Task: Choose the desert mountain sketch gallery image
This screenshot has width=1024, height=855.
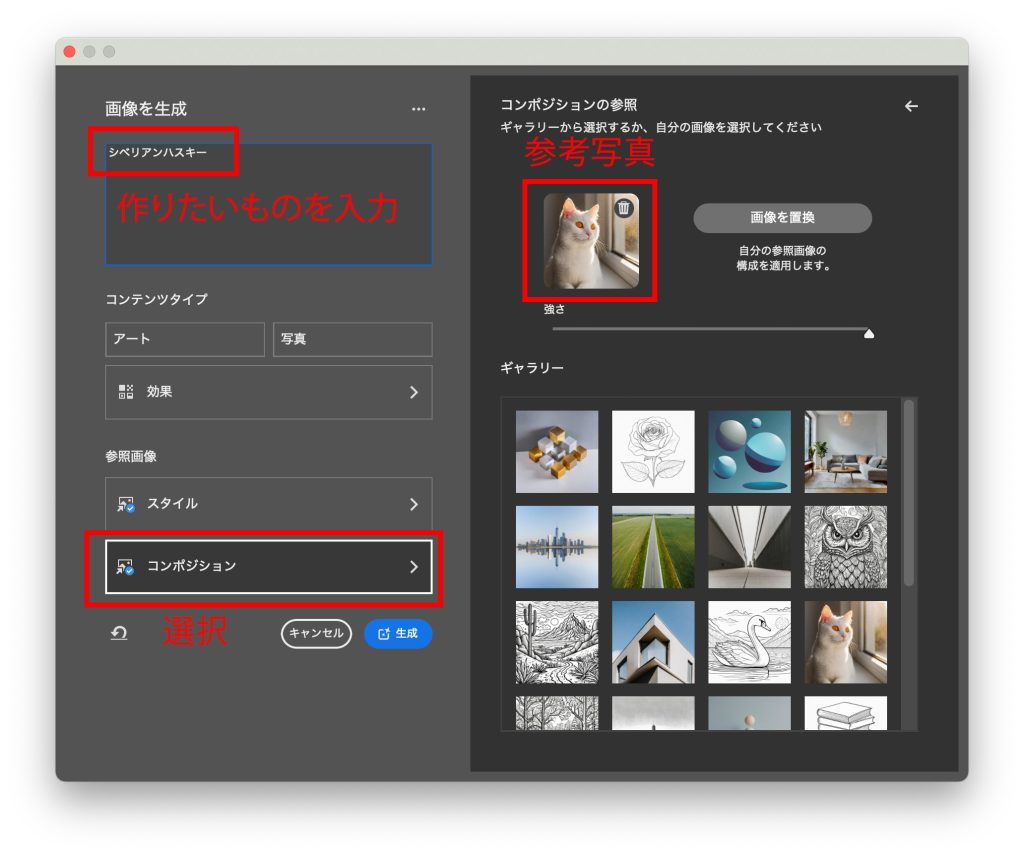Action: point(556,642)
